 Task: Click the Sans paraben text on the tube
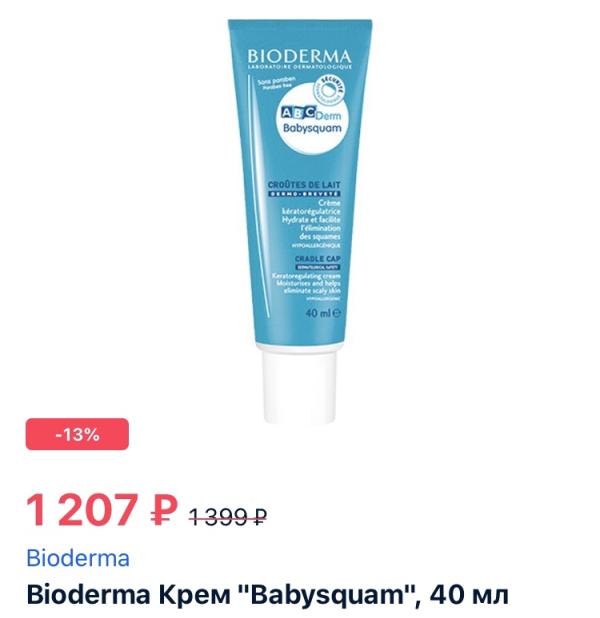[x=276, y=81]
